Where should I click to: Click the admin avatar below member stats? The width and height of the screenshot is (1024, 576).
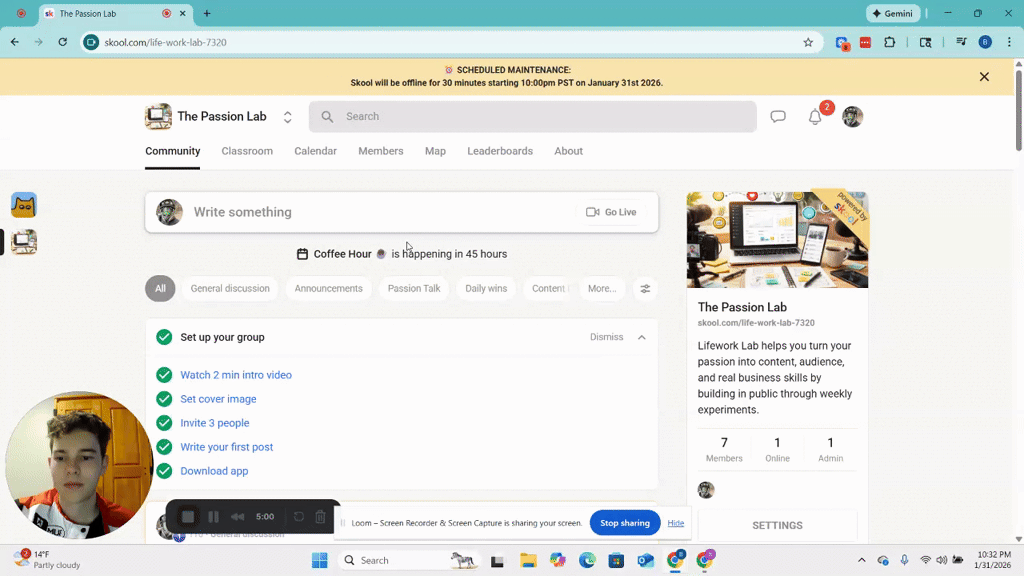tap(706, 490)
